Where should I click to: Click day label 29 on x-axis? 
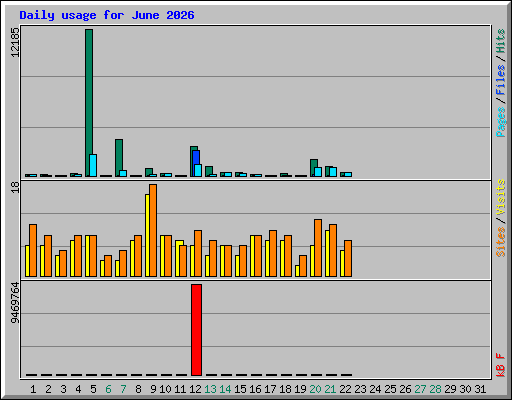click(x=450, y=389)
